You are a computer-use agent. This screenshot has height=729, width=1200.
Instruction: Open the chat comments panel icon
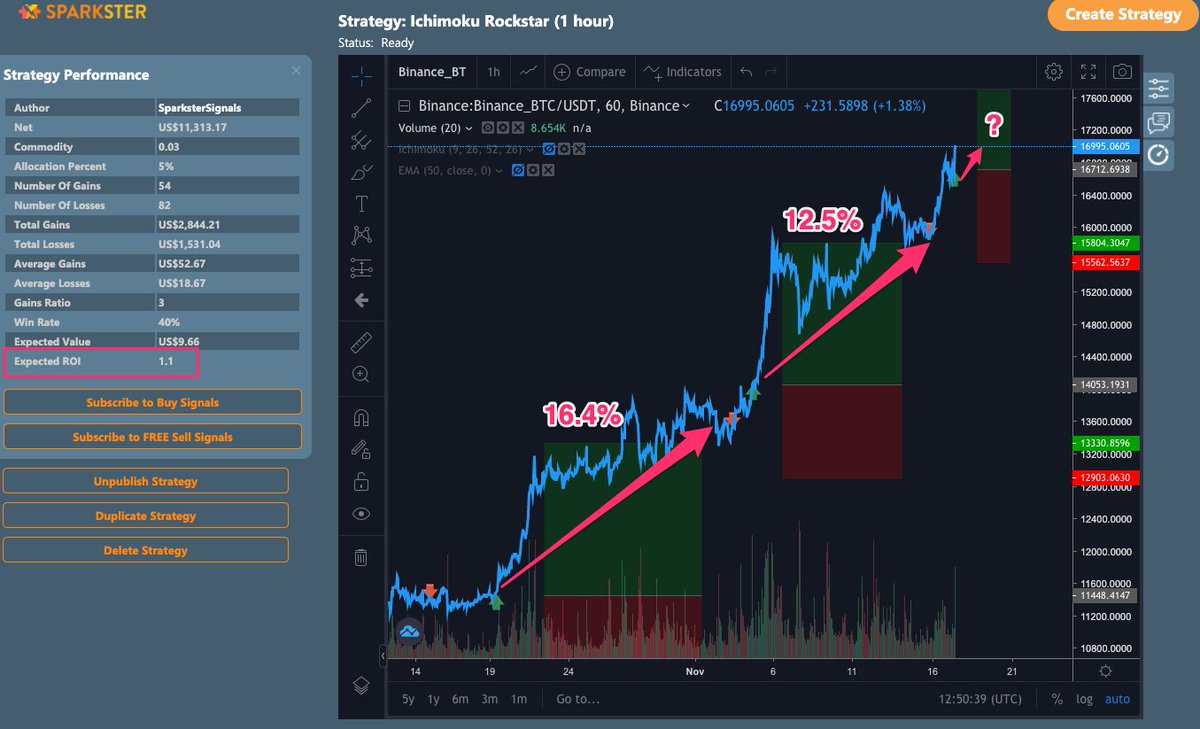1159,122
